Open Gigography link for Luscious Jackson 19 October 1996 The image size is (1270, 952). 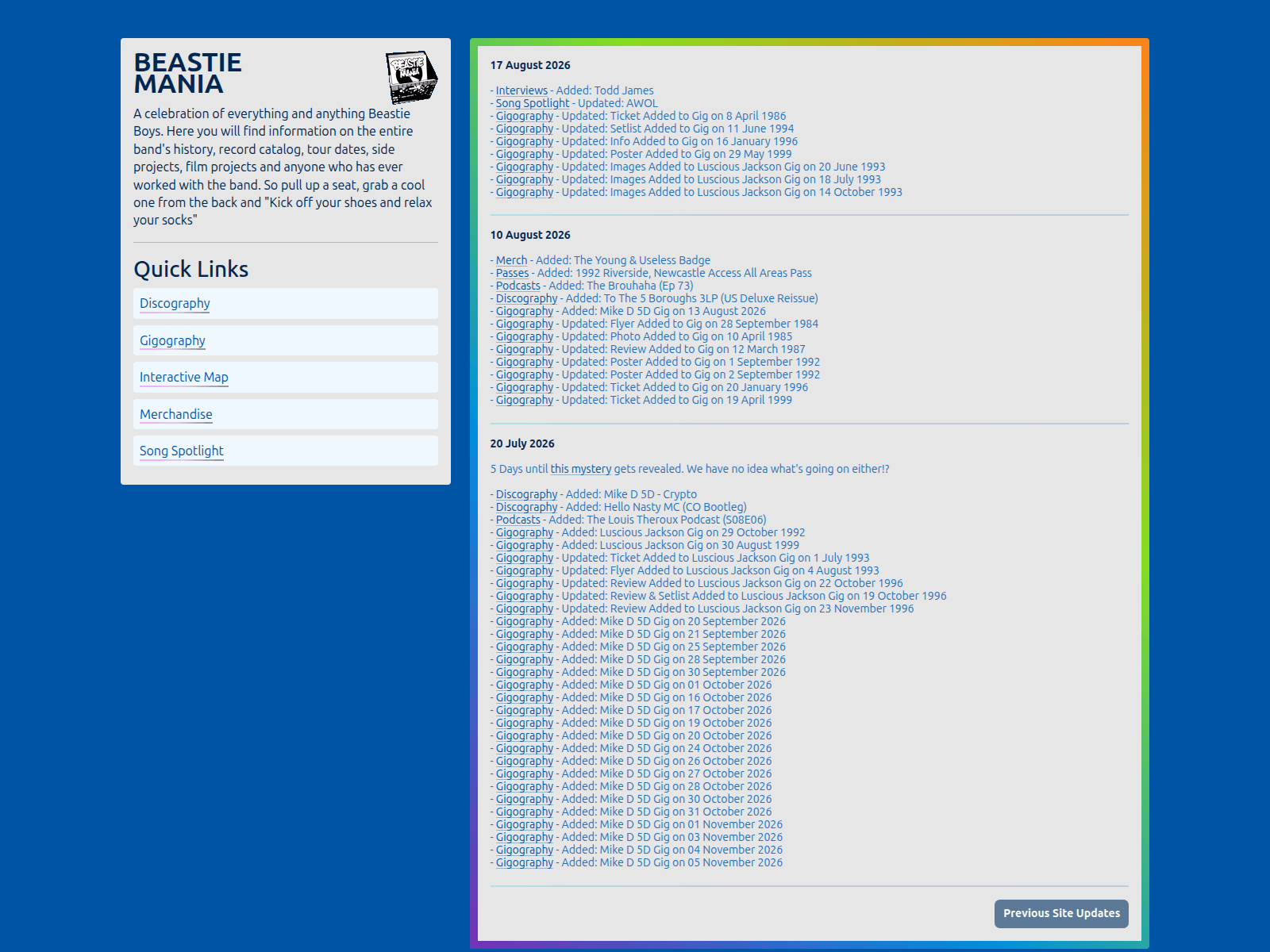point(525,596)
